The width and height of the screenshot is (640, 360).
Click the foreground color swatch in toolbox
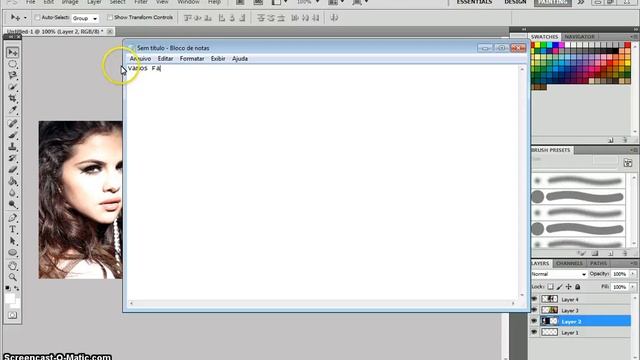point(10,298)
